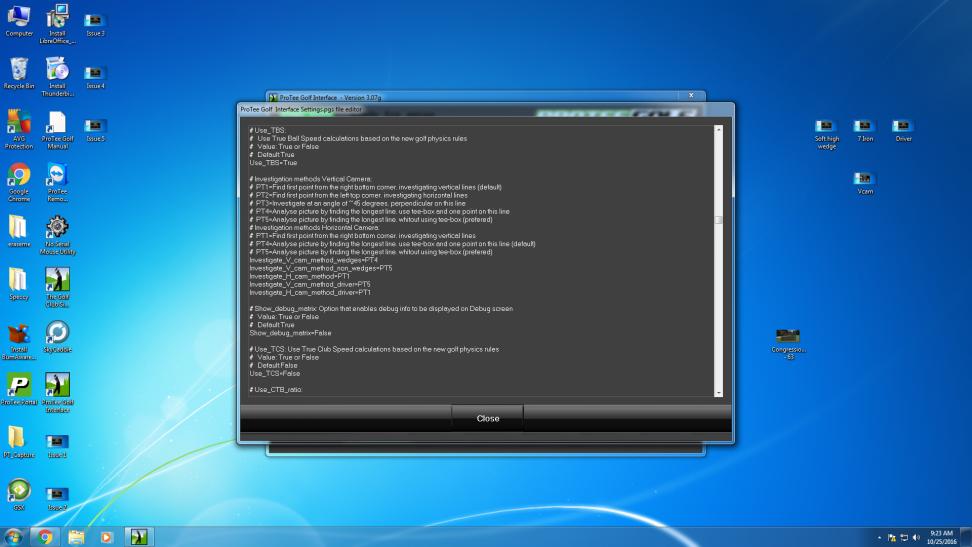Open the Driver desktop file
Viewport: 972px width, 547px height.
pyautogui.click(x=903, y=130)
